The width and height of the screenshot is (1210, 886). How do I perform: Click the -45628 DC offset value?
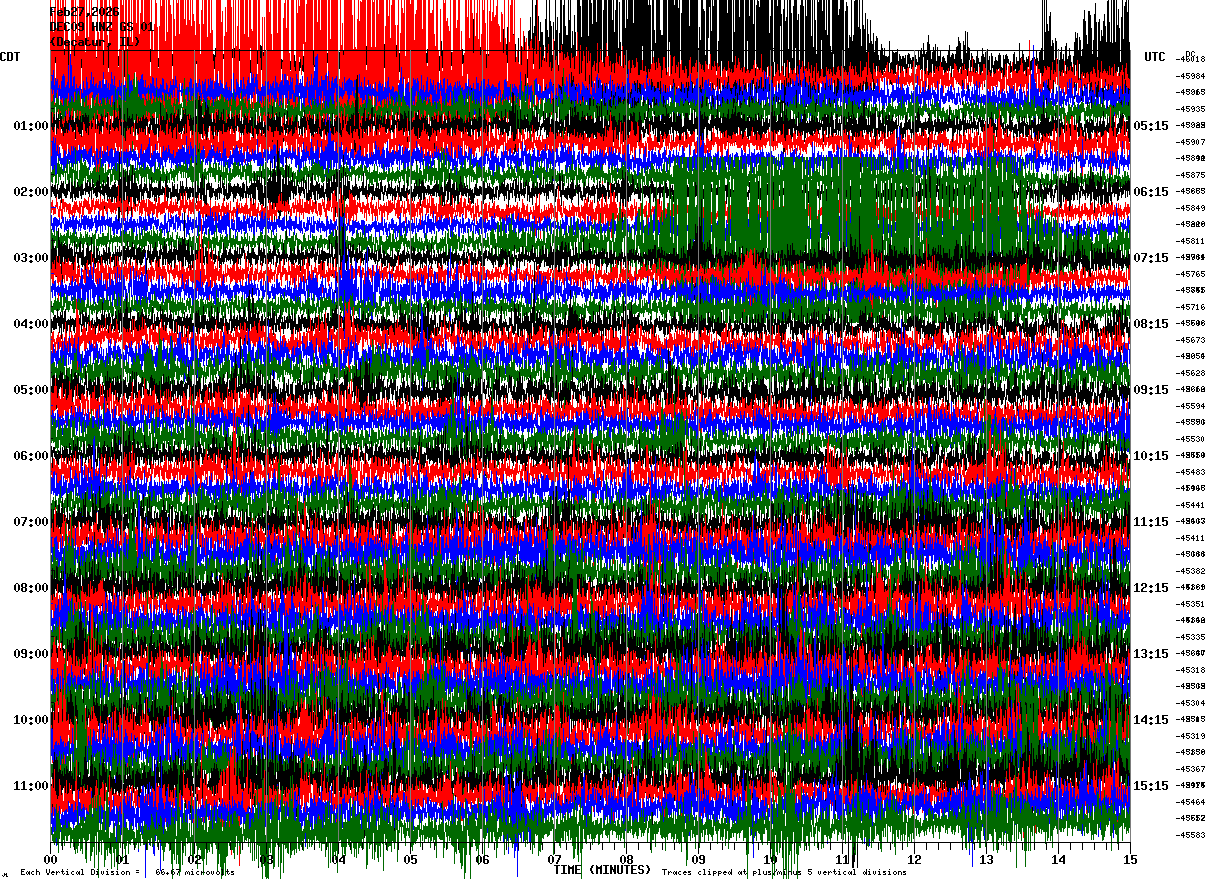pyautogui.click(x=1192, y=373)
